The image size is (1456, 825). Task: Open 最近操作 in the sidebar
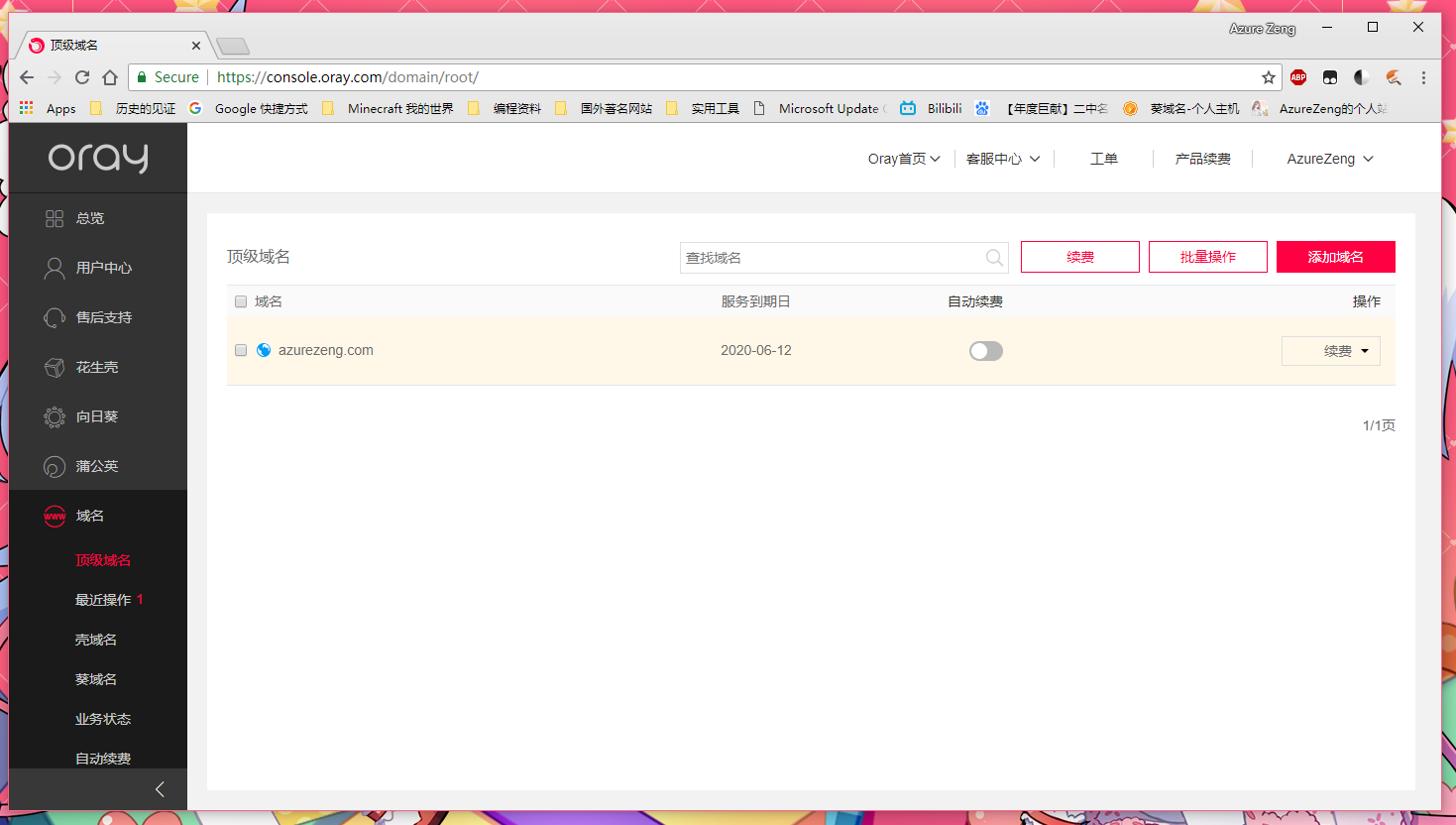(103, 600)
